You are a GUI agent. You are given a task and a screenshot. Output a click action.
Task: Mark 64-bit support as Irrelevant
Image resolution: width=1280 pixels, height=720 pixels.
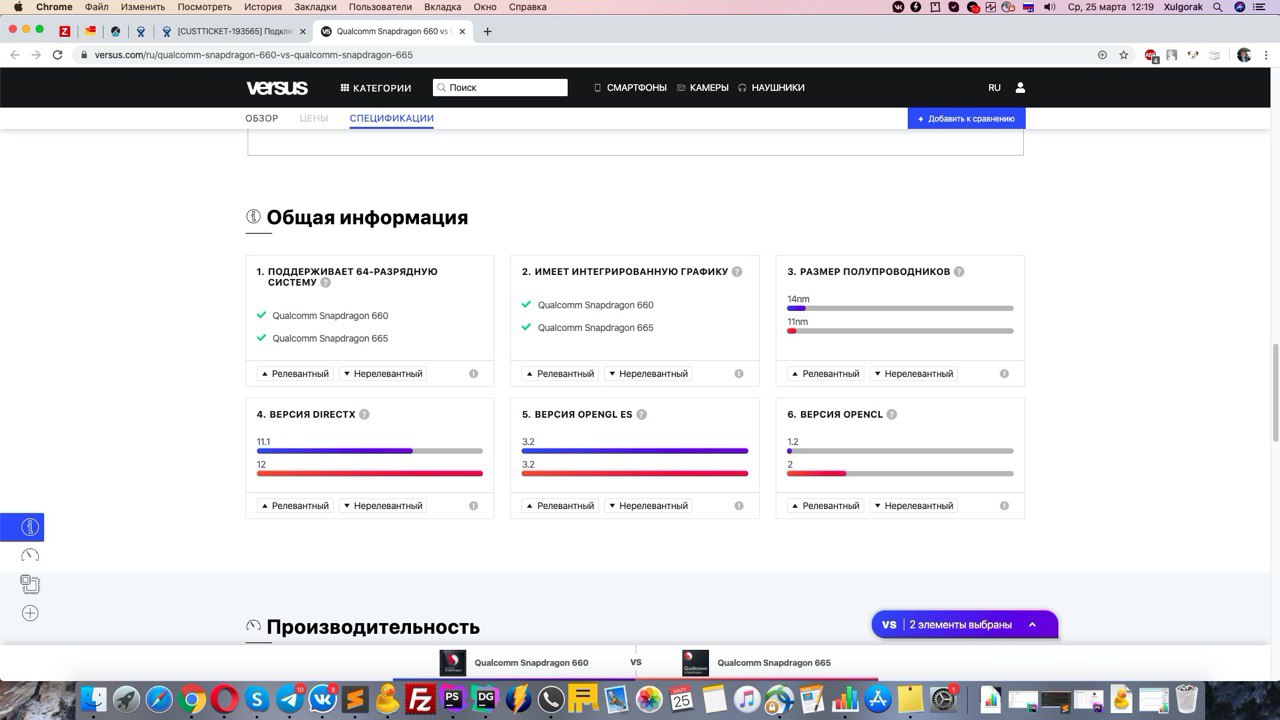(x=383, y=374)
